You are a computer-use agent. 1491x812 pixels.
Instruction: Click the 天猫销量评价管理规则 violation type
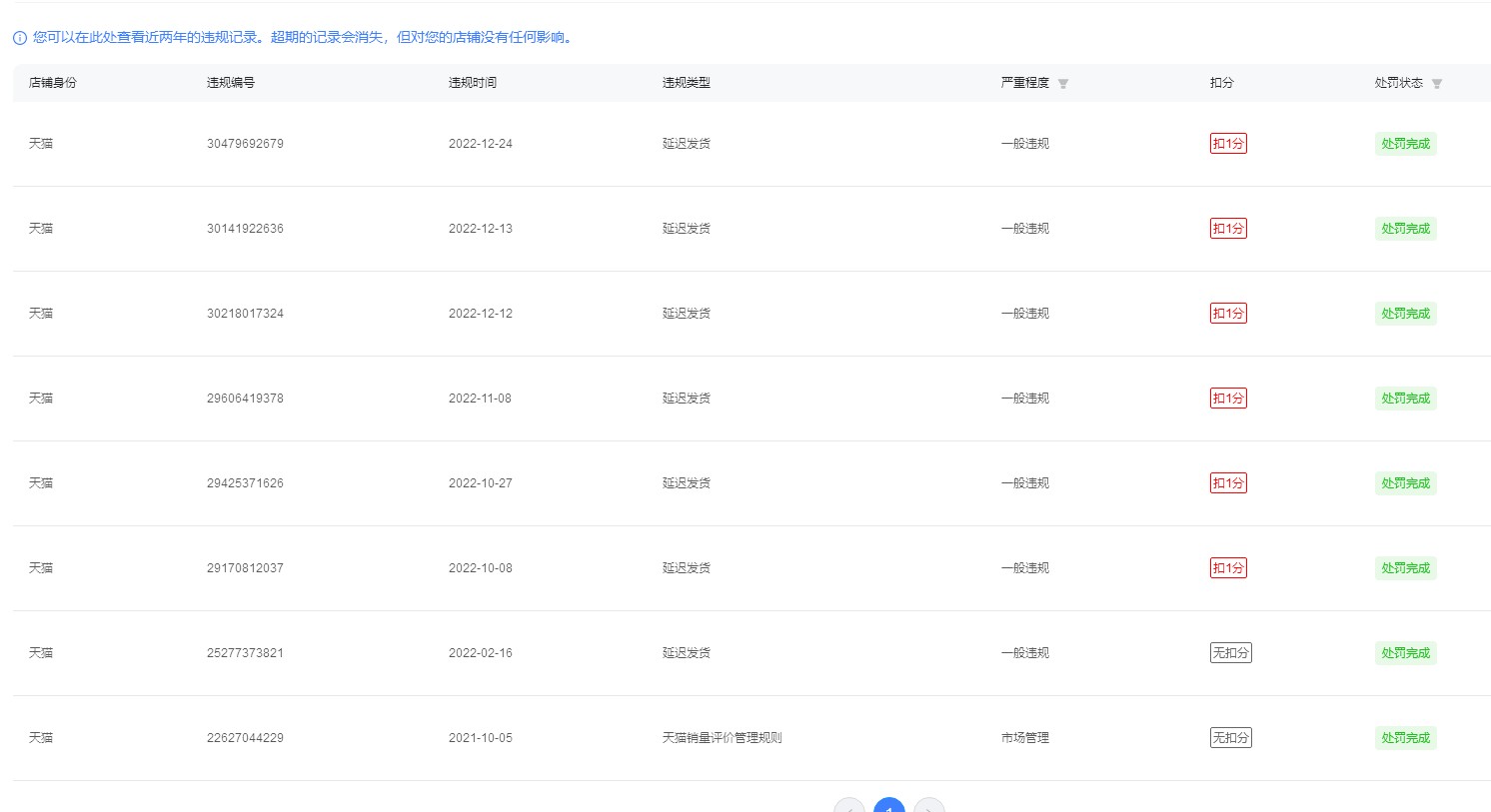pyautogui.click(x=722, y=738)
